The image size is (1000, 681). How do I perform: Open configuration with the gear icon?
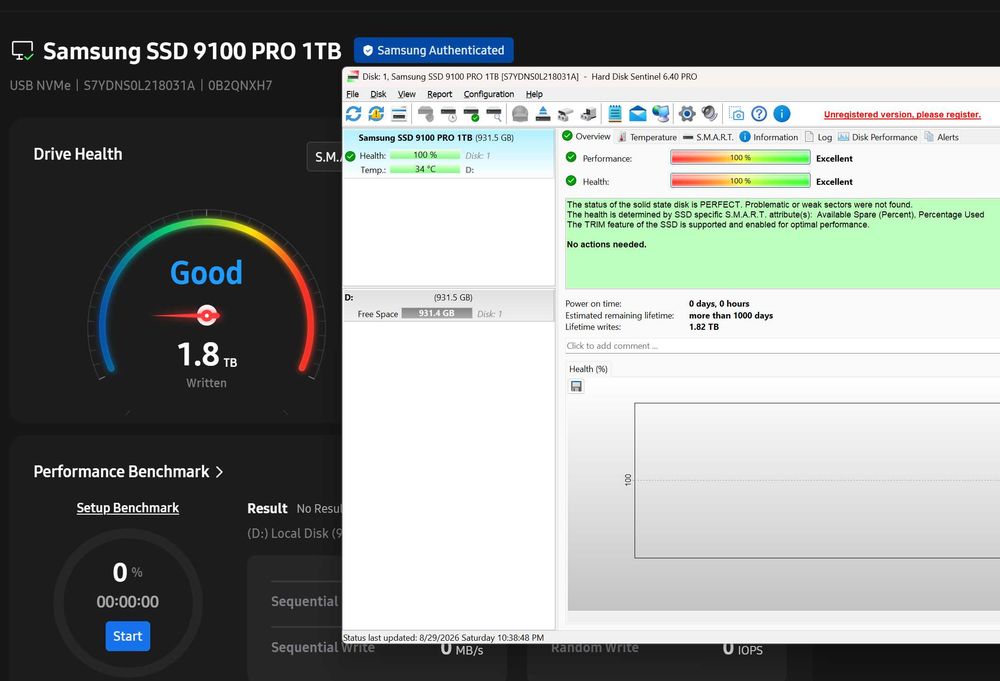point(687,114)
